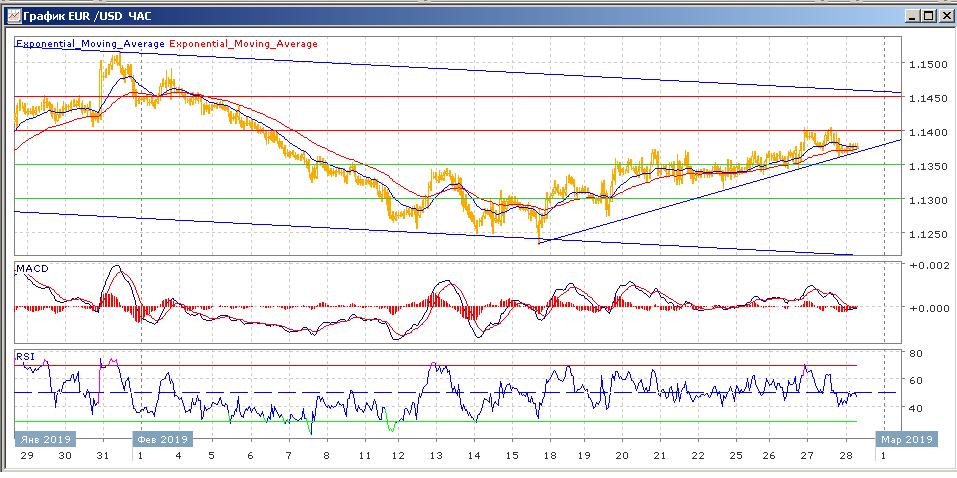The image size is (957, 478).
Task: Click date 28 on the time axis
Action: [845, 456]
